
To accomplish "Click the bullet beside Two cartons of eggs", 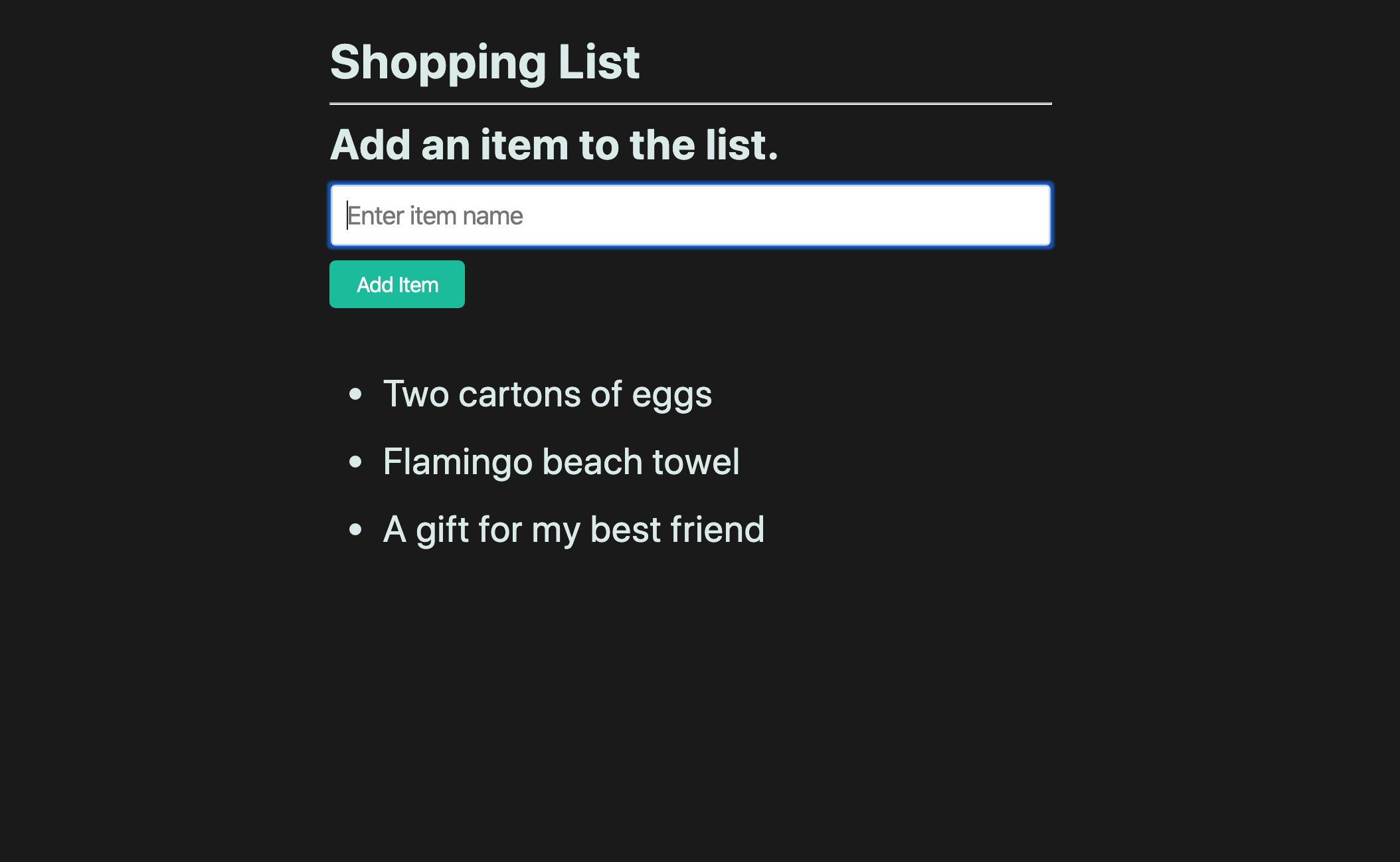I will pyautogui.click(x=354, y=393).
